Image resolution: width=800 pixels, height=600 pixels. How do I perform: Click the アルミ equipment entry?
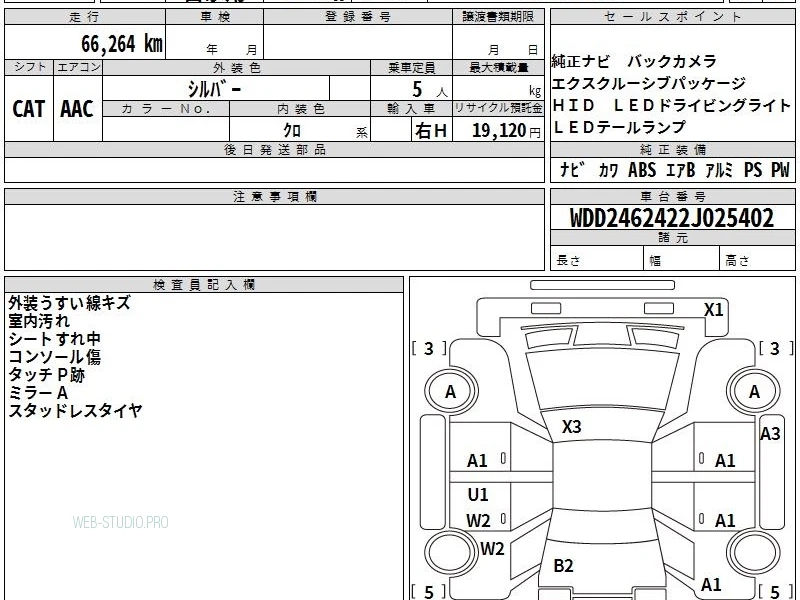click(x=719, y=170)
